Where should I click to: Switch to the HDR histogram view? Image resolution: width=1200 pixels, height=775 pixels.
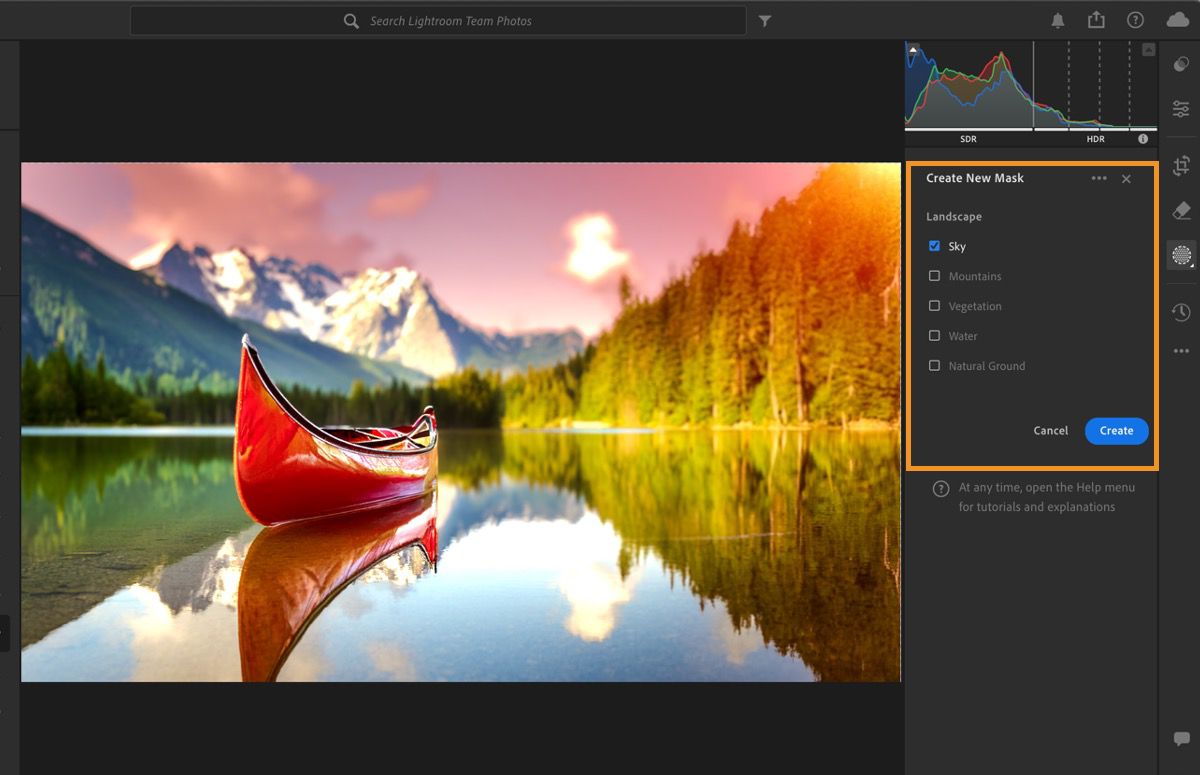click(1094, 139)
